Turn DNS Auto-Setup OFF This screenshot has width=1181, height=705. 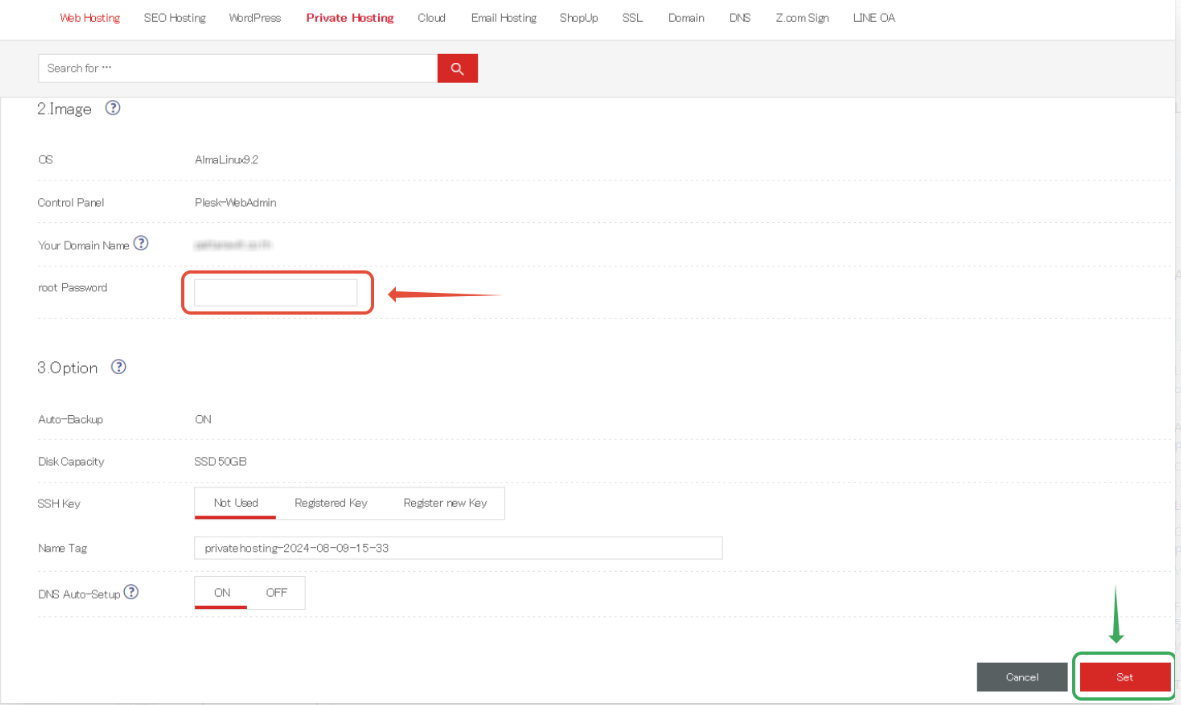tap(276, 593)
